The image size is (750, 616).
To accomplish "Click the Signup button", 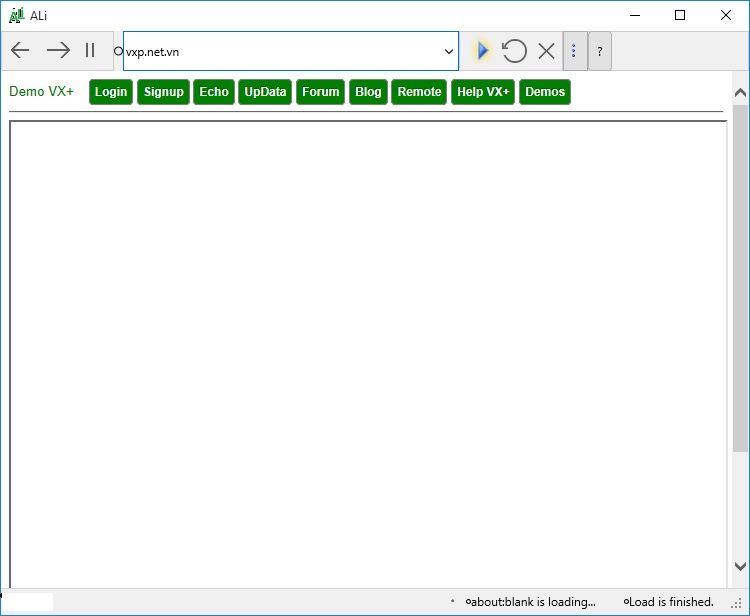I will point(163,92).
